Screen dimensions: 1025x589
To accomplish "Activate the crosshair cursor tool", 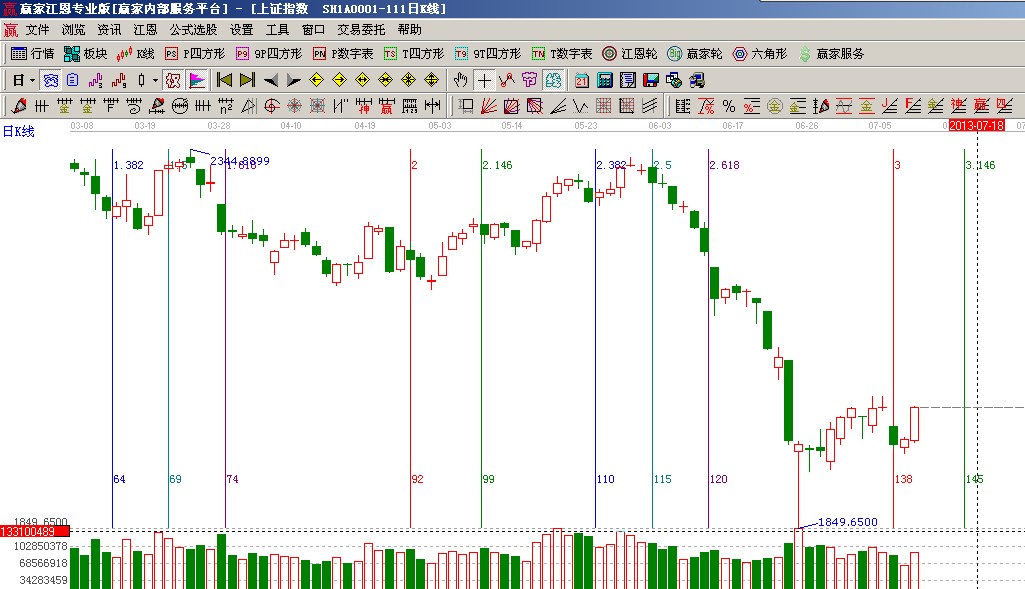I will [x=484, y=80].
